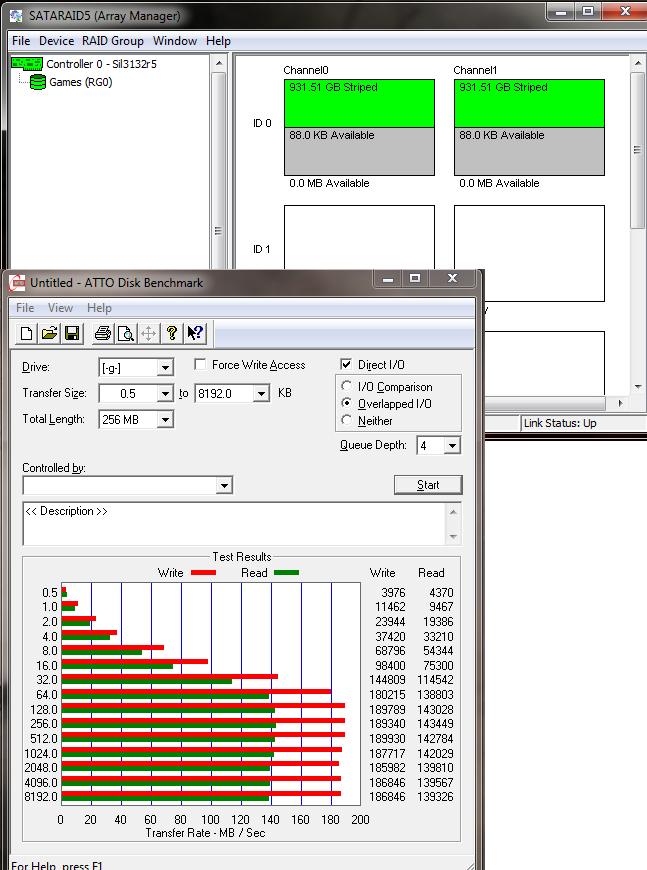
Task: Click the context help arrow-question icon
Action: (195, 333)
